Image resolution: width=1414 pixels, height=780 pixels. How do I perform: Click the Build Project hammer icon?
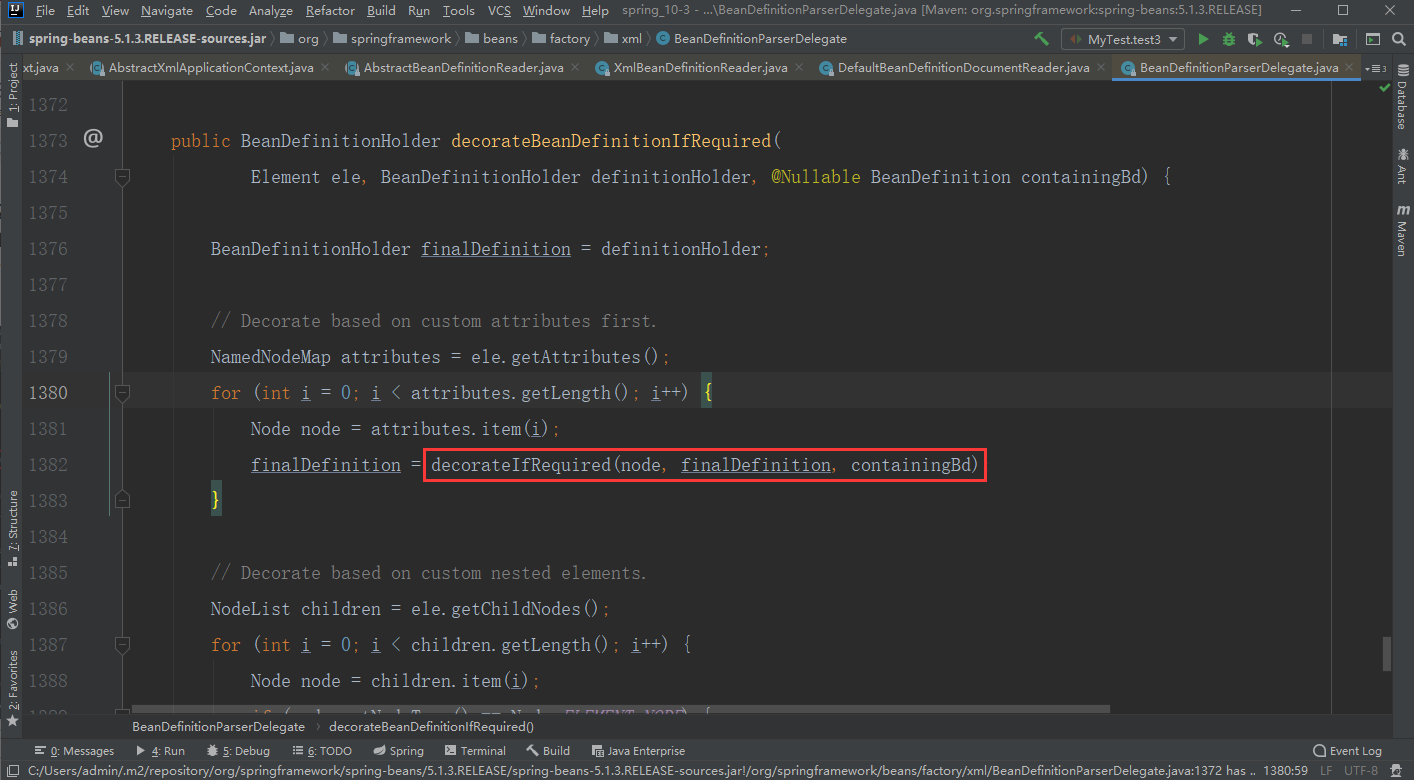click(x=1041, y=39)
